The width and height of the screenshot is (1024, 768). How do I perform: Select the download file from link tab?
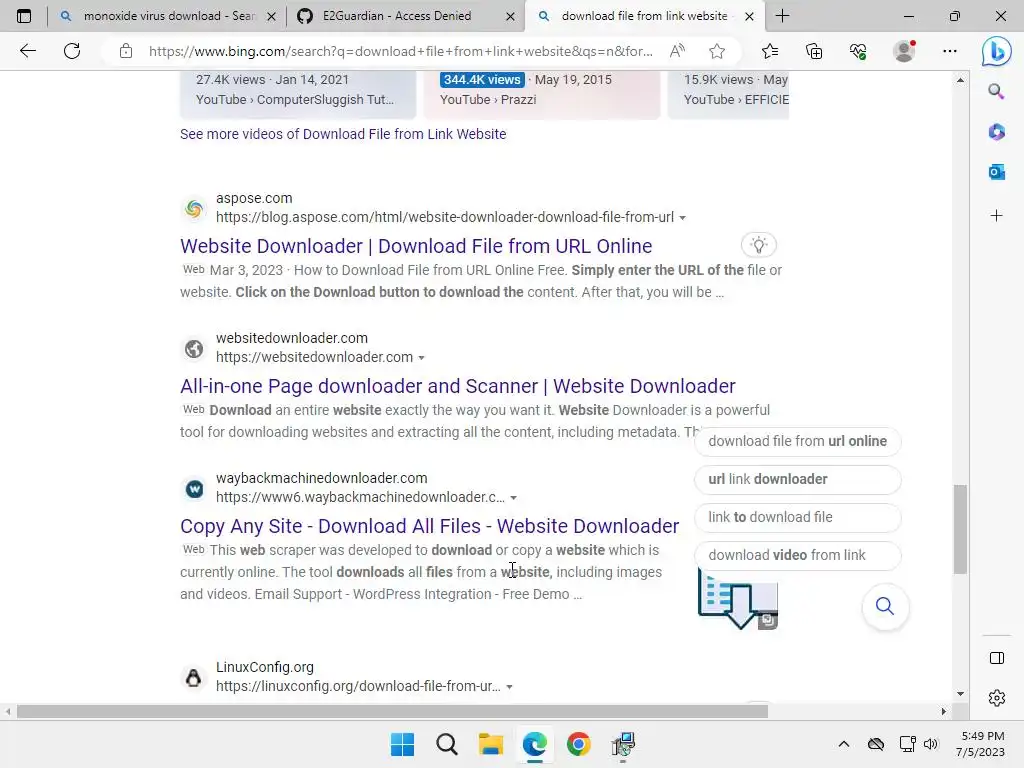tap(643, 16)
